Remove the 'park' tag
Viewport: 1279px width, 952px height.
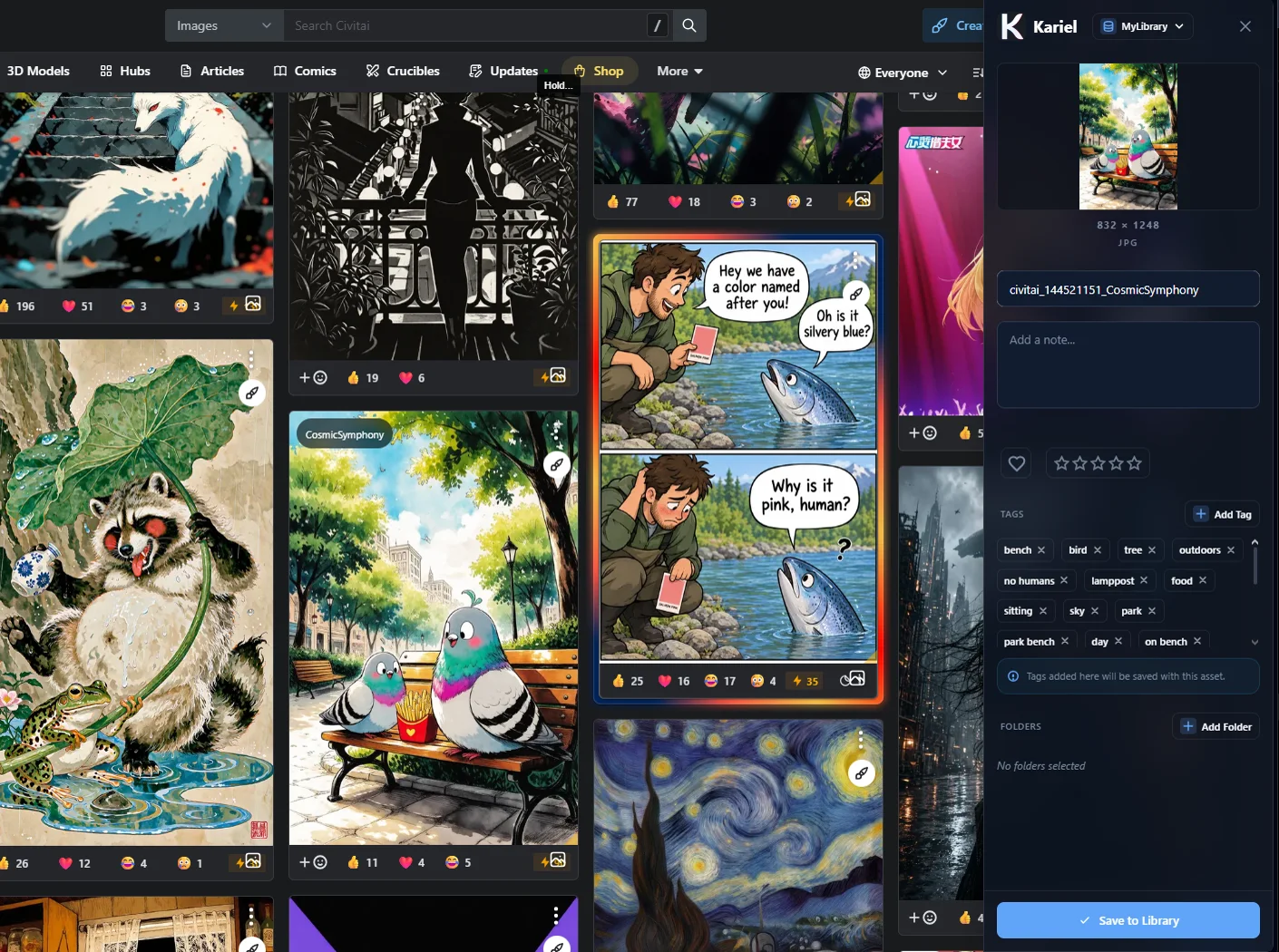[x=1152, y=611]
